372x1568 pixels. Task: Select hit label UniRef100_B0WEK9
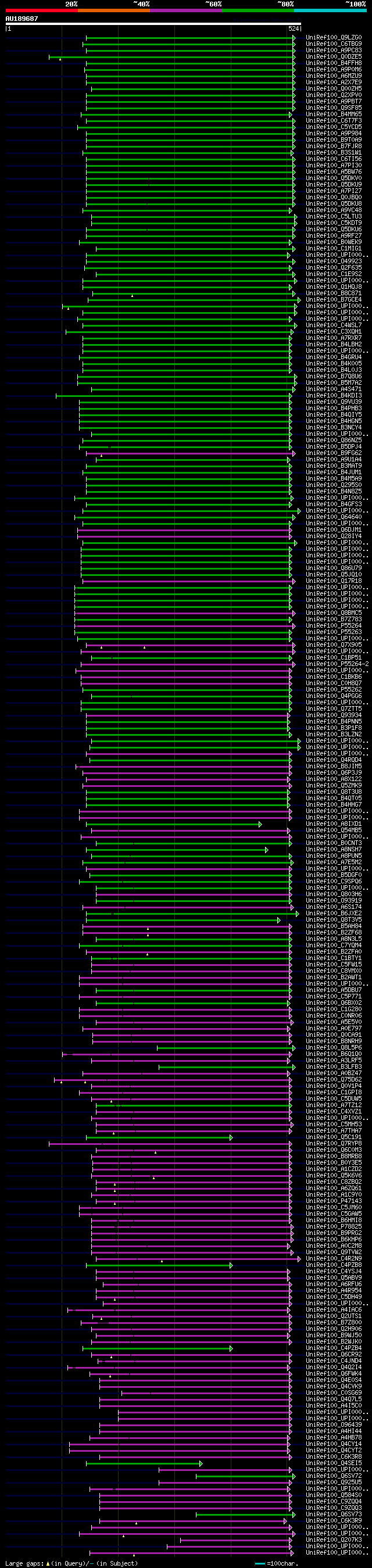(x=334, y=242)
